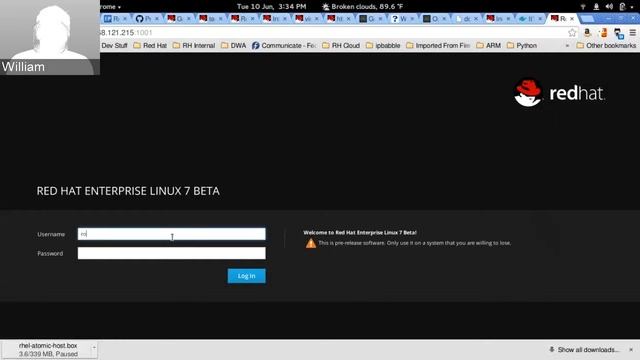Screen dimensions: 640x360
Task: Close the active Red Hat tab
Action: tap(572, 19)
